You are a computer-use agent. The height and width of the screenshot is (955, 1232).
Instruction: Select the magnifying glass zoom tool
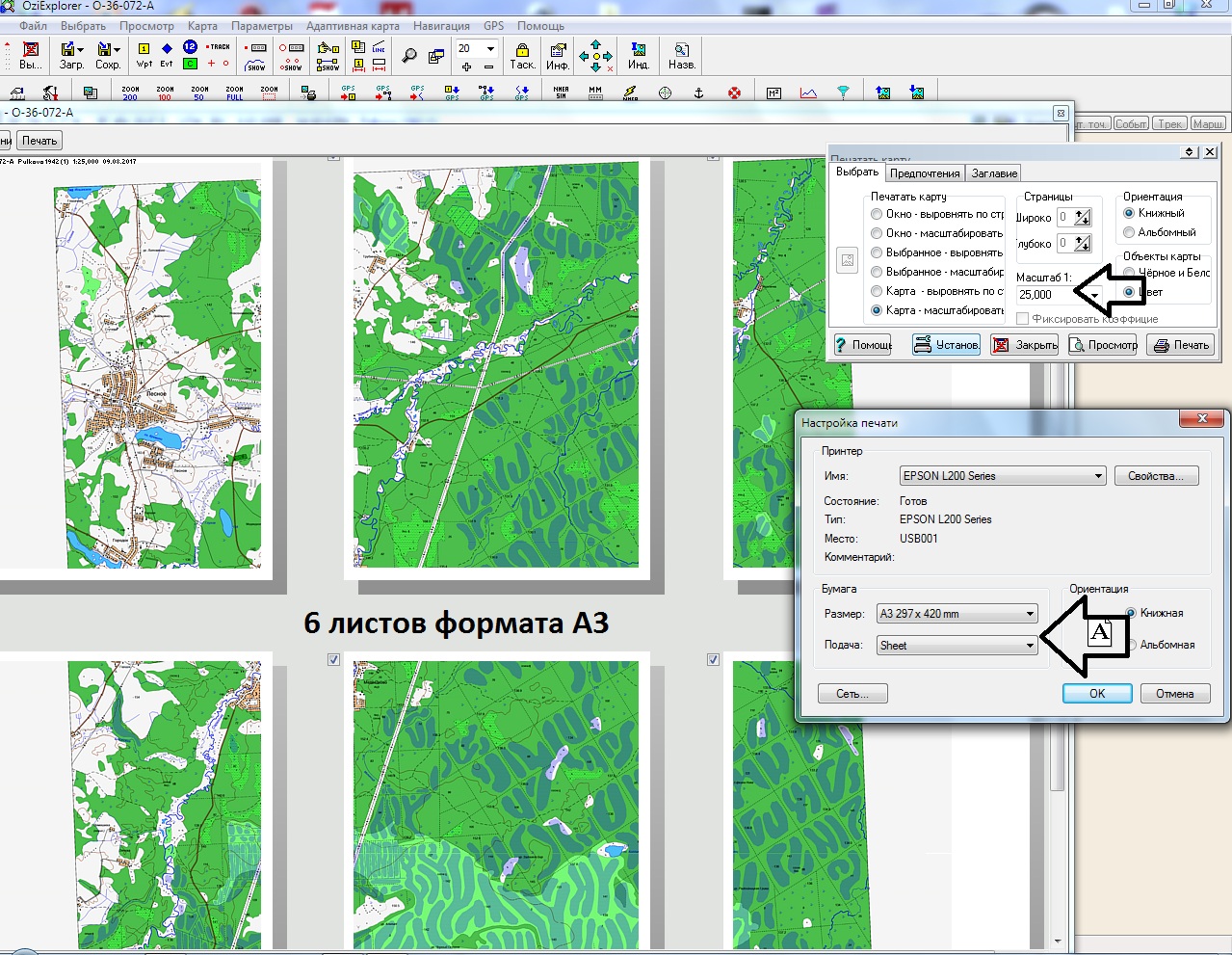(409, 56)
